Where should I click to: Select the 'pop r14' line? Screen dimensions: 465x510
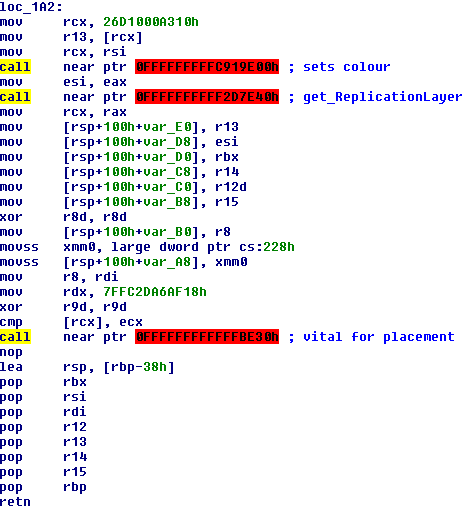[43, 457]
